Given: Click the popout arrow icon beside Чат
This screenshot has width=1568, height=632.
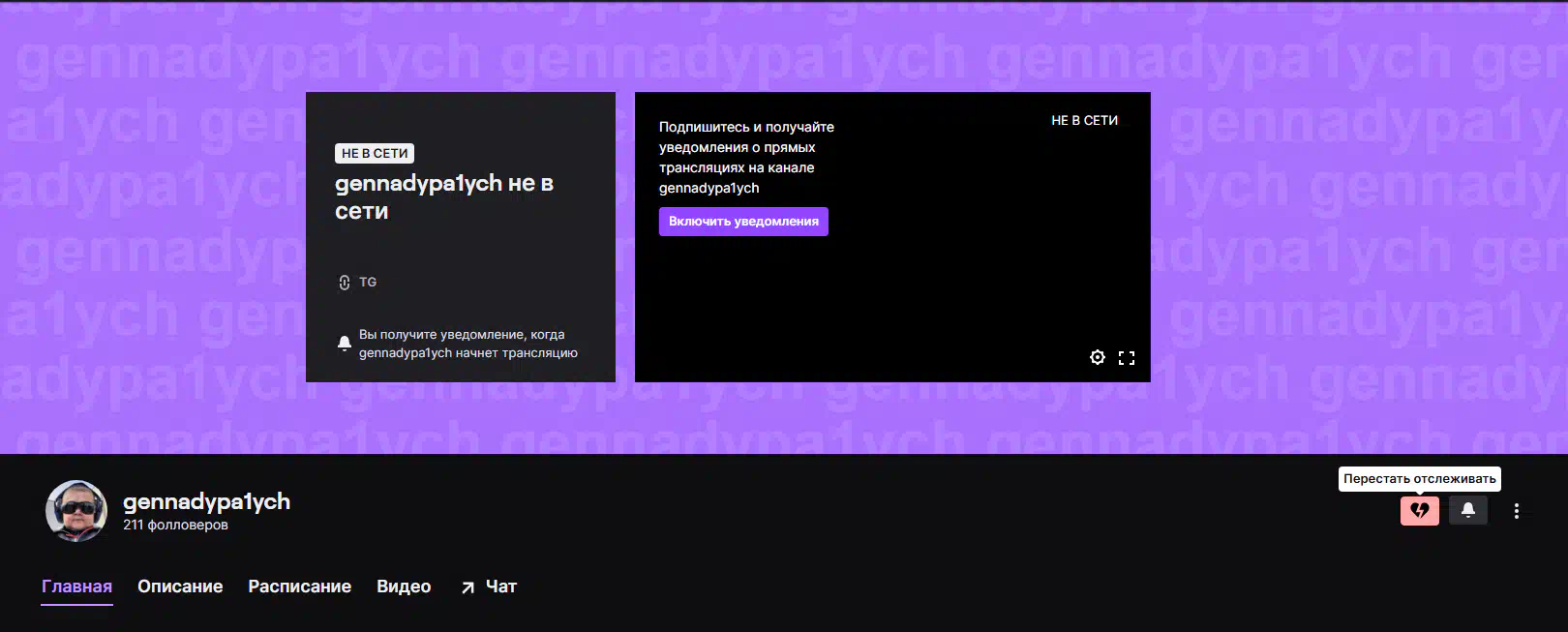Looking at the screenshot, I should (x=467, y=587).
